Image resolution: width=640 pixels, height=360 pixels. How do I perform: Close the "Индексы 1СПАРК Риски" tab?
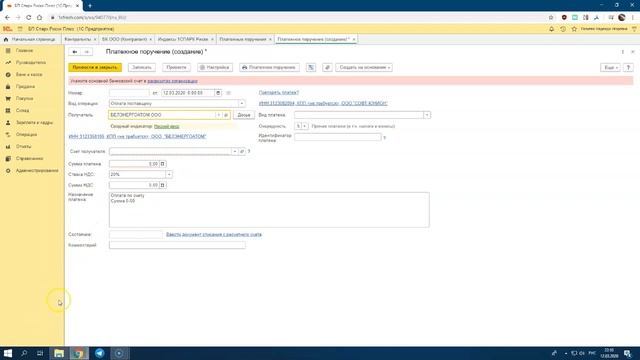212,39
